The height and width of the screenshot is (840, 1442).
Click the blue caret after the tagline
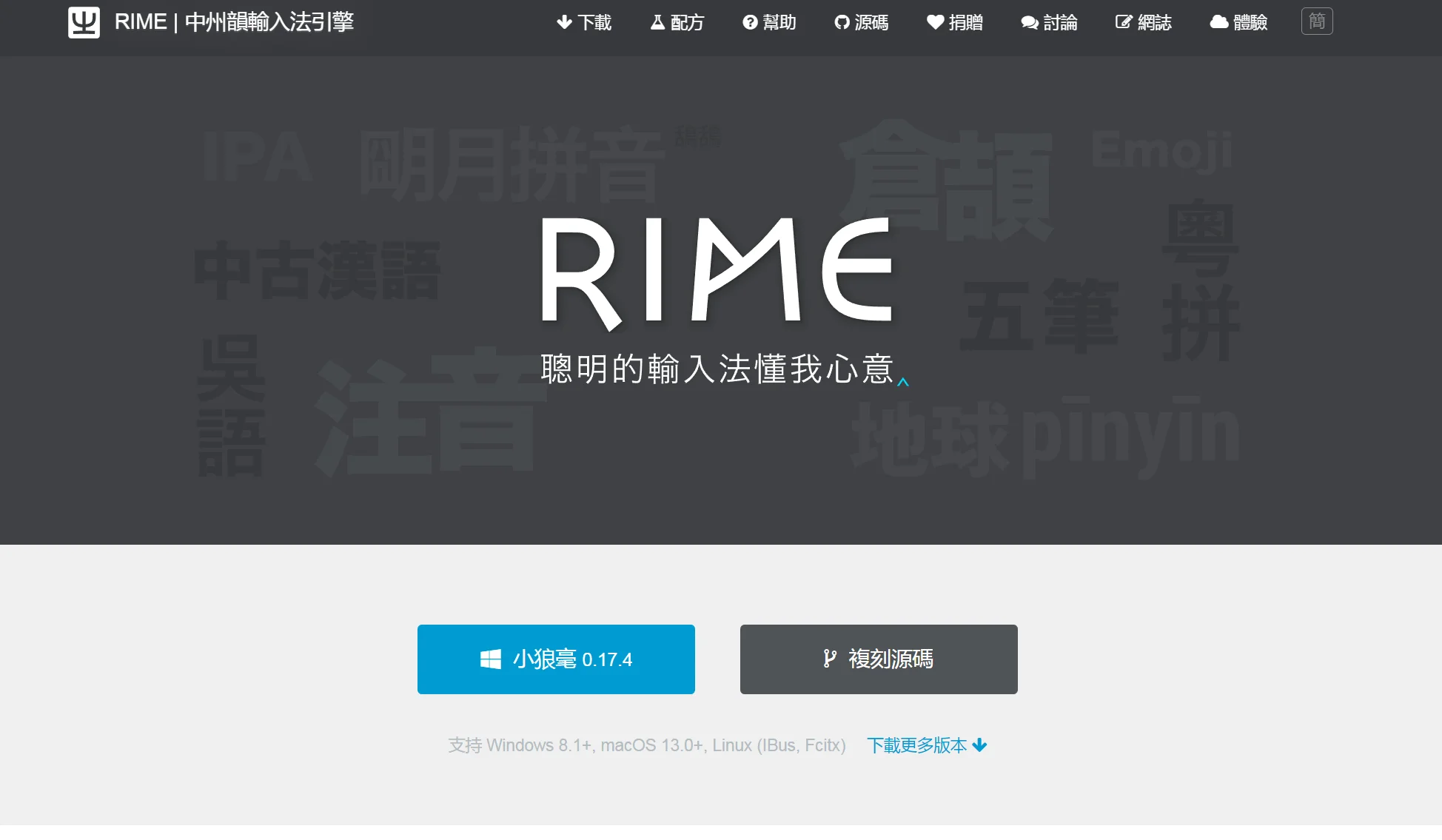902,382
